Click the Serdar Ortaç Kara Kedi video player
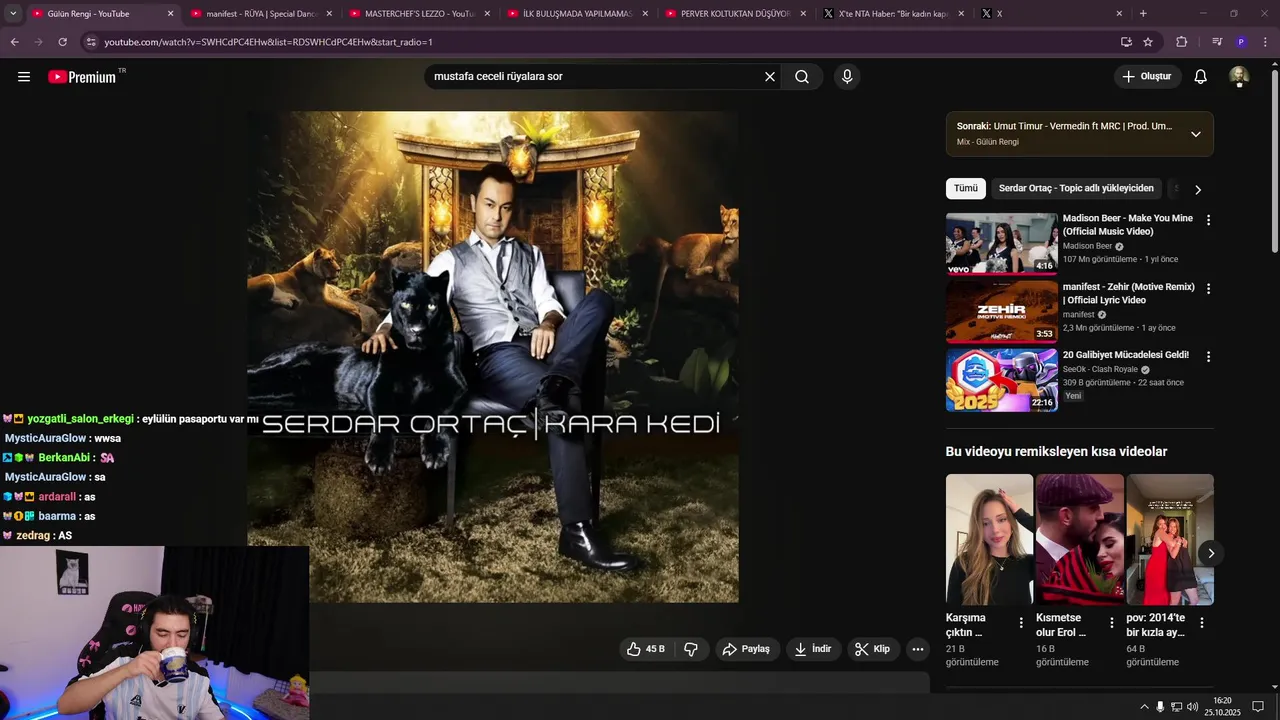 [493, 357]
